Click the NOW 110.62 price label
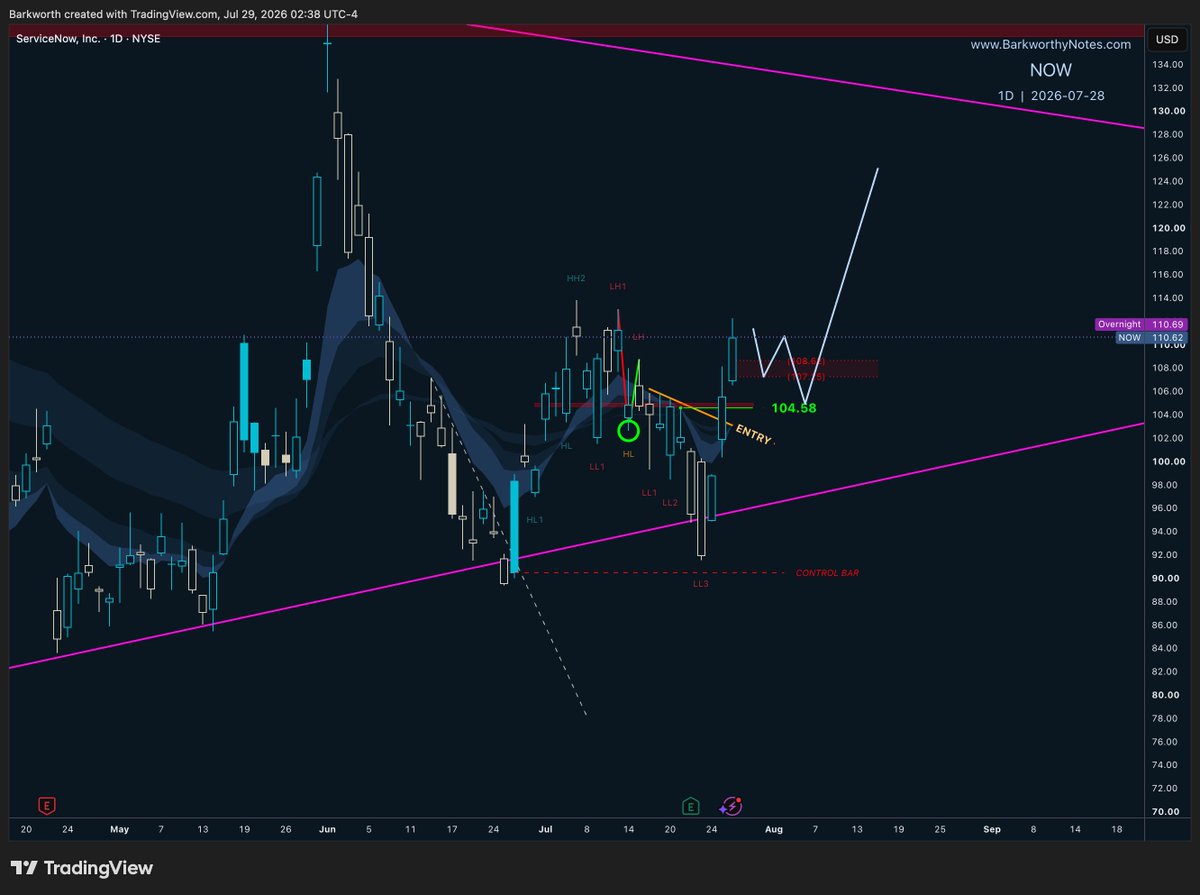Viewport: 1200px width, 895px height. pyautogui.click(x=1151, y=338)
